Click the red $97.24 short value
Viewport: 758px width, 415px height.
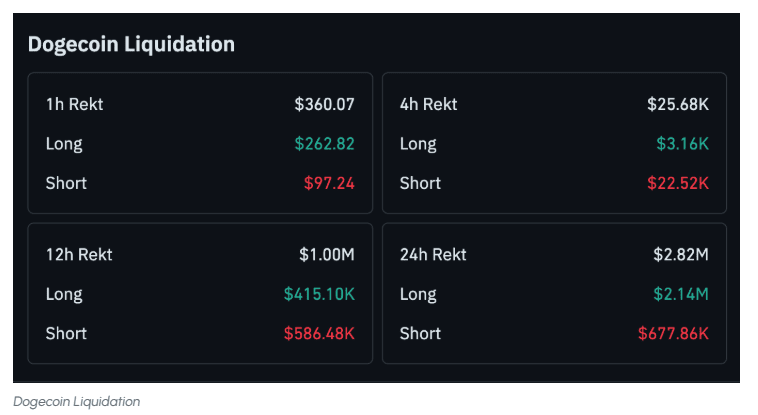[329, 183]
